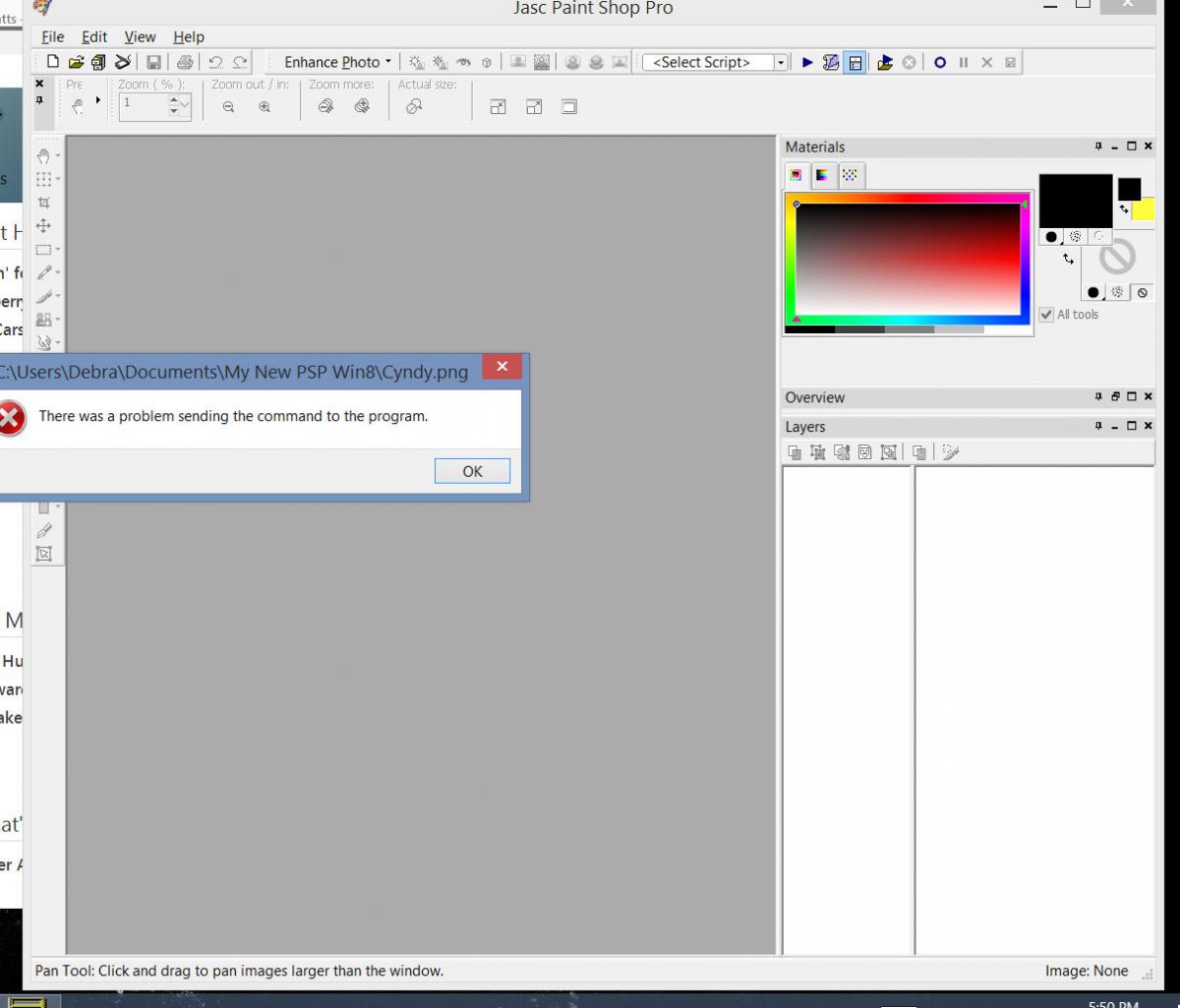Open the Browse icon in the toolbar
This screenshot has height=1008, width=1180.
click(x=98, y=62)
